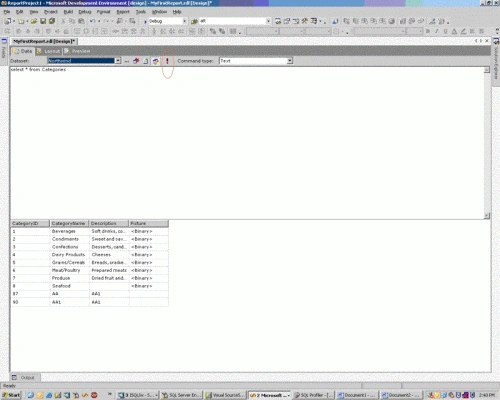Open the Window menu
The width and height of the screenshot is (500, 400).
pyautogui.click(x=159, y=12)
